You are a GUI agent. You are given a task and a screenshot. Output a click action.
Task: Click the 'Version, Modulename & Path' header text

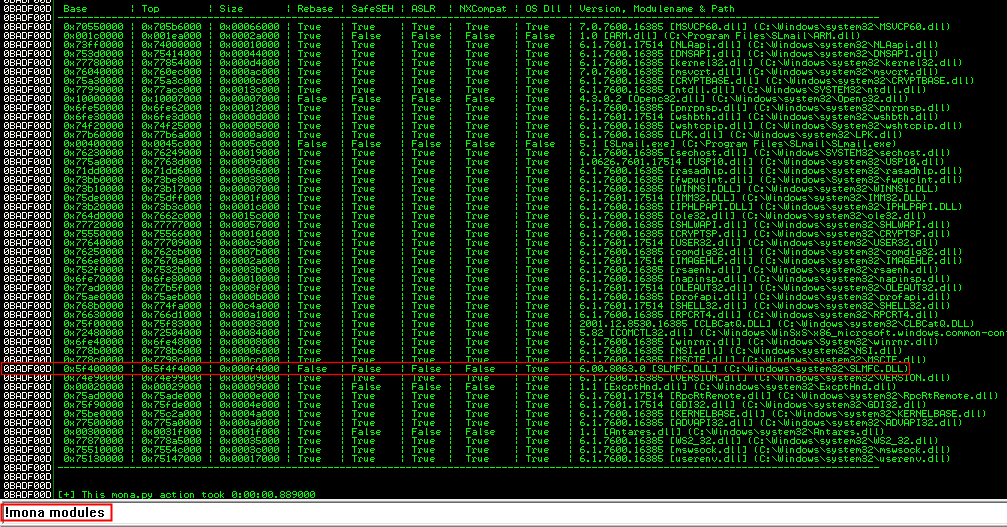[x=657, y=9]
